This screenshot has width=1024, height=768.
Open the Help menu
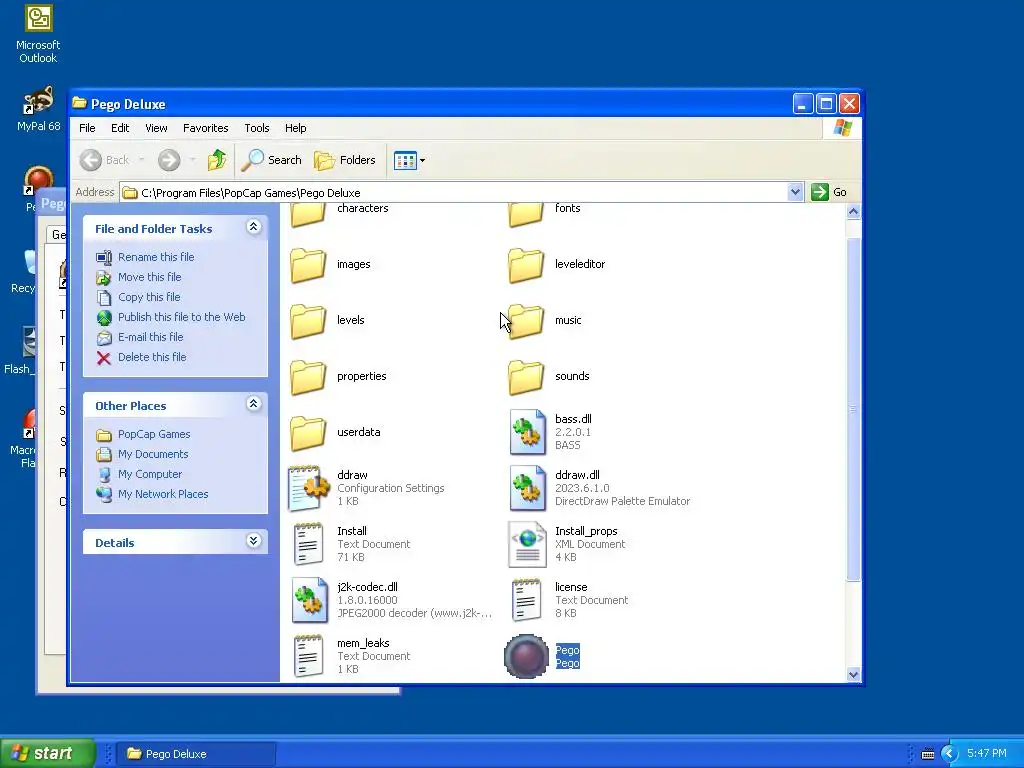[x=295, y=128]
